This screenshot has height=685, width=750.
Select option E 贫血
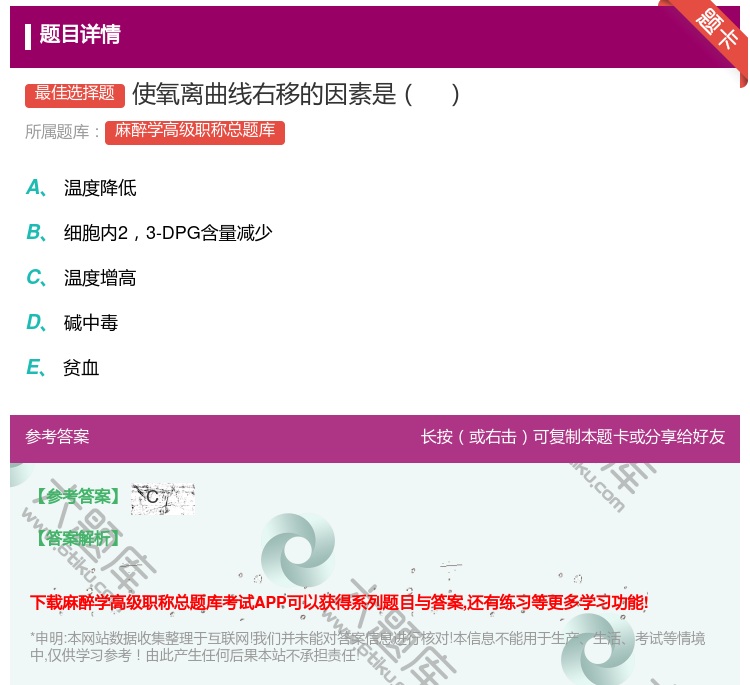pos(63,368)
